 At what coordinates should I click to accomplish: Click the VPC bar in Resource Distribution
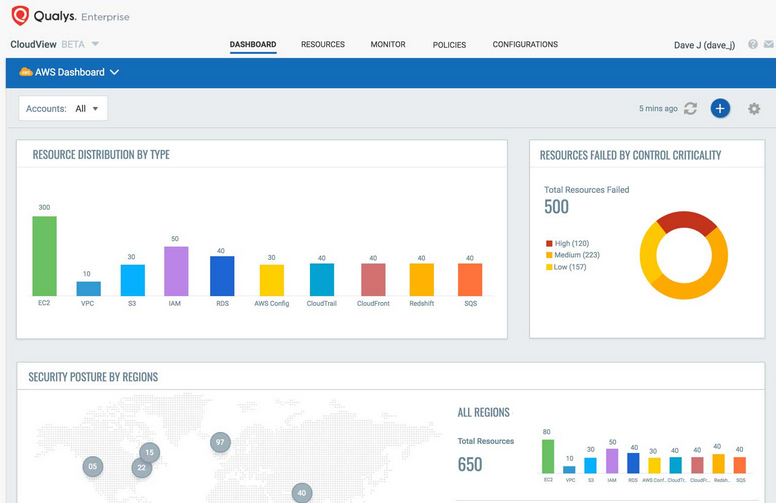click(89, 289)
